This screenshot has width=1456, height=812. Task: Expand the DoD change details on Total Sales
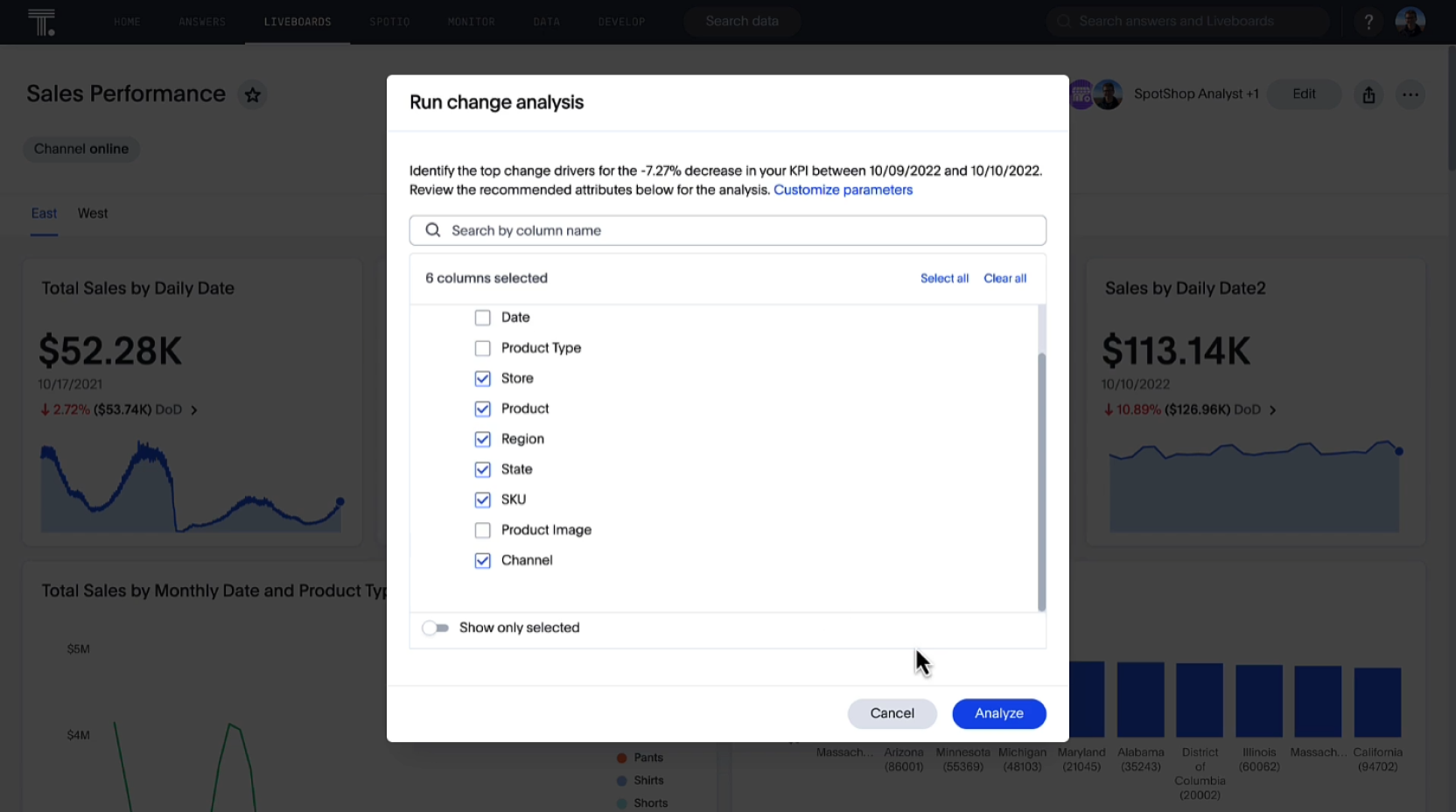pyautogui.click(x=194, y=409)
